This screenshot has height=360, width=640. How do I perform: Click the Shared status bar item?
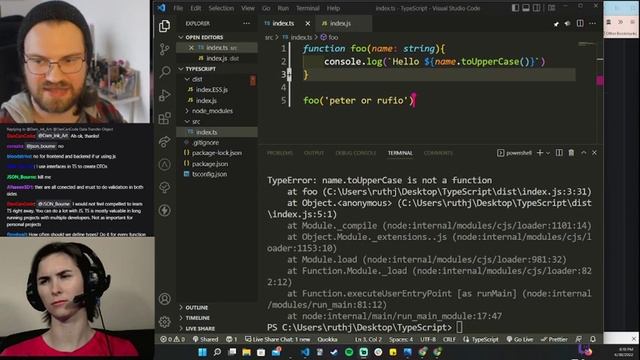click(205, 339)
